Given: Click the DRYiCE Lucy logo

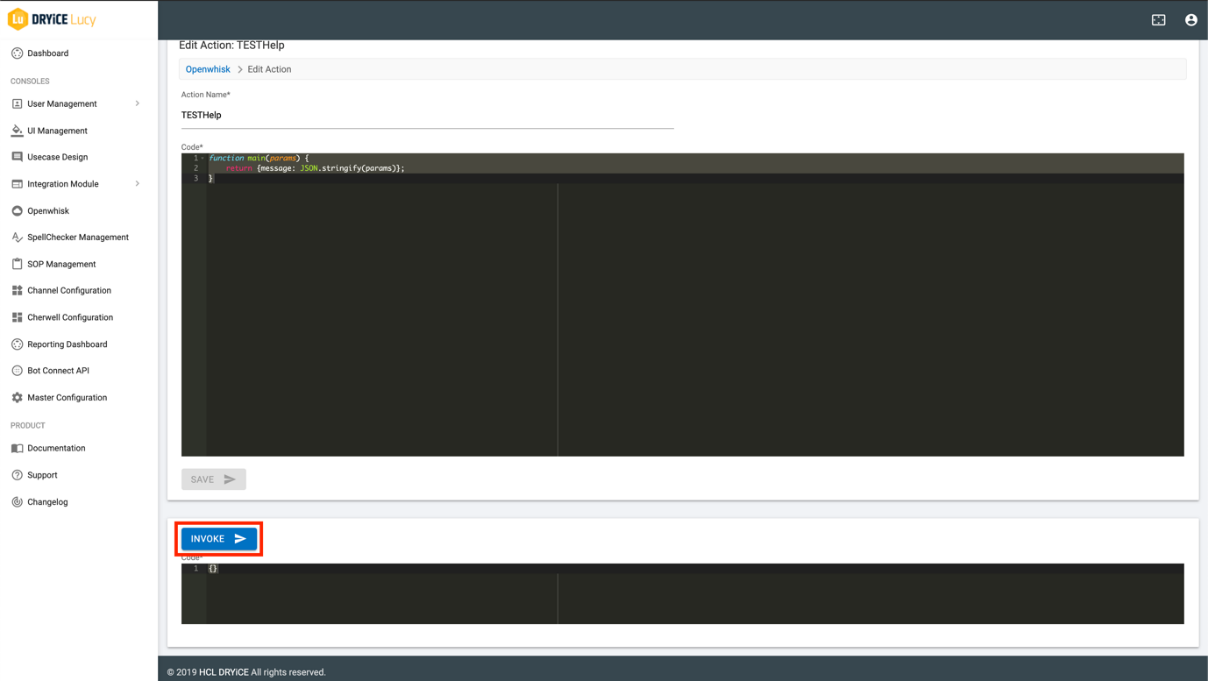Looking at the screenshot, I should point(52,20).
